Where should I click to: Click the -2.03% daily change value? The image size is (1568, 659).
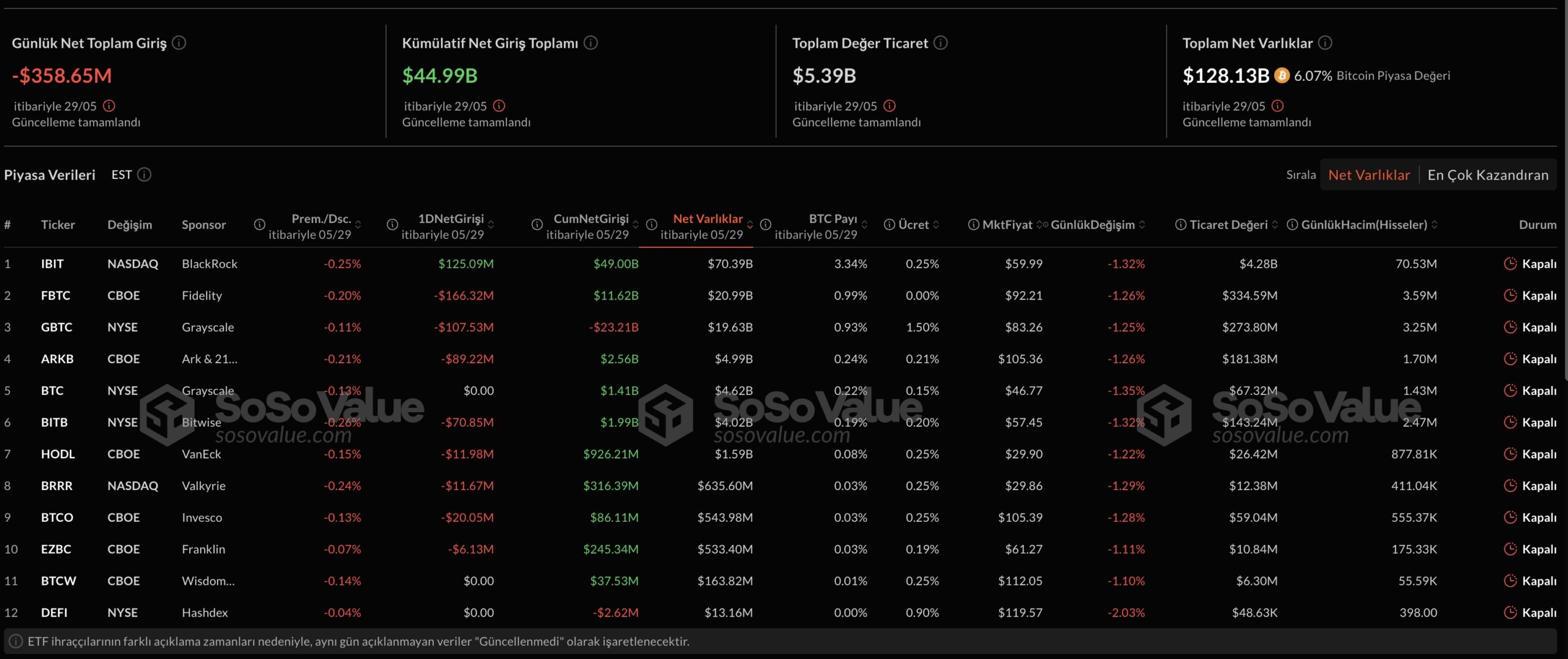pos(1126,612)
